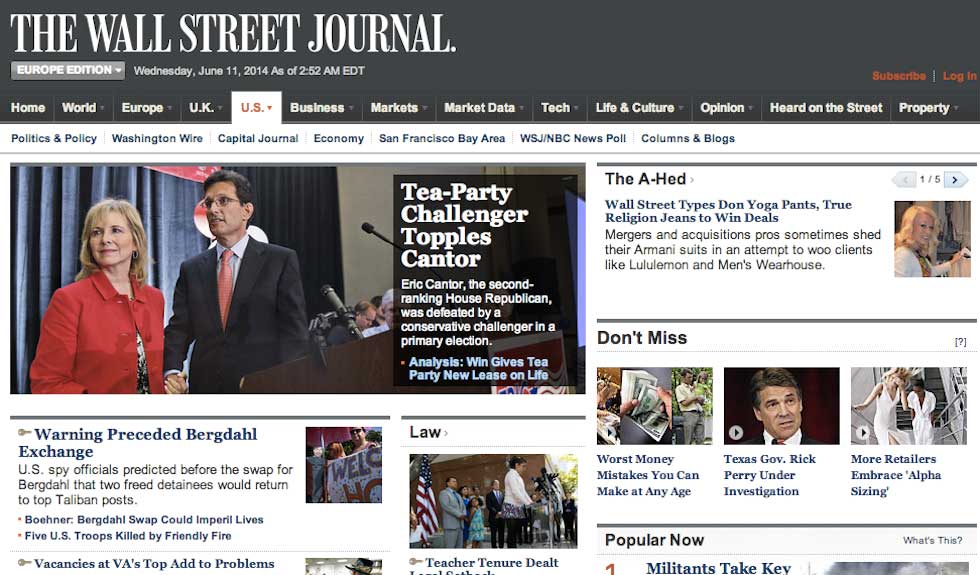Click key icon beside Teacher Tenure headline
Screen dimensions: 980x575
[416, 564]
